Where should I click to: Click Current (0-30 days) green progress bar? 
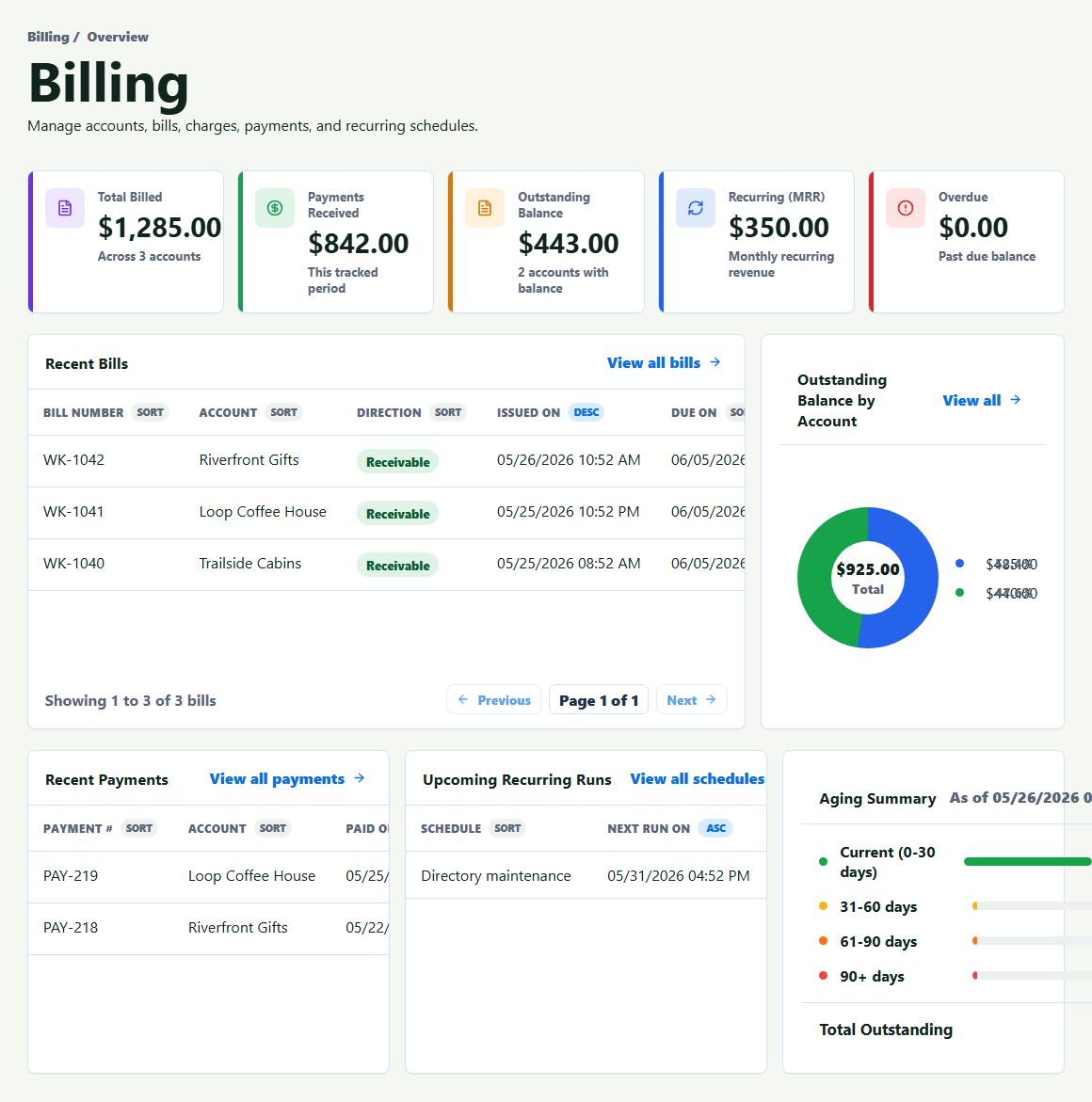pyautogui.click(x=1027, y=862)
